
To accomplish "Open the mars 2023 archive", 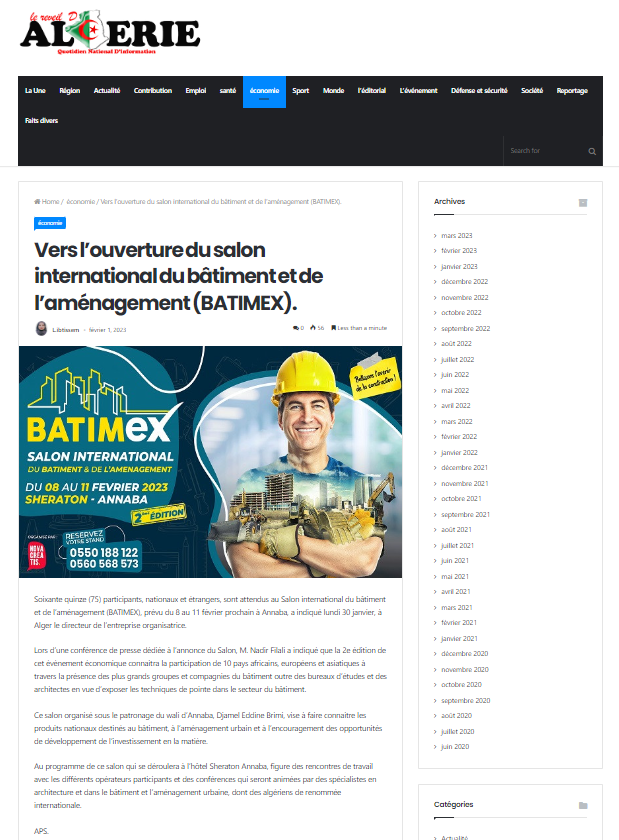I will pyautogui.click(x=457, y=236).
